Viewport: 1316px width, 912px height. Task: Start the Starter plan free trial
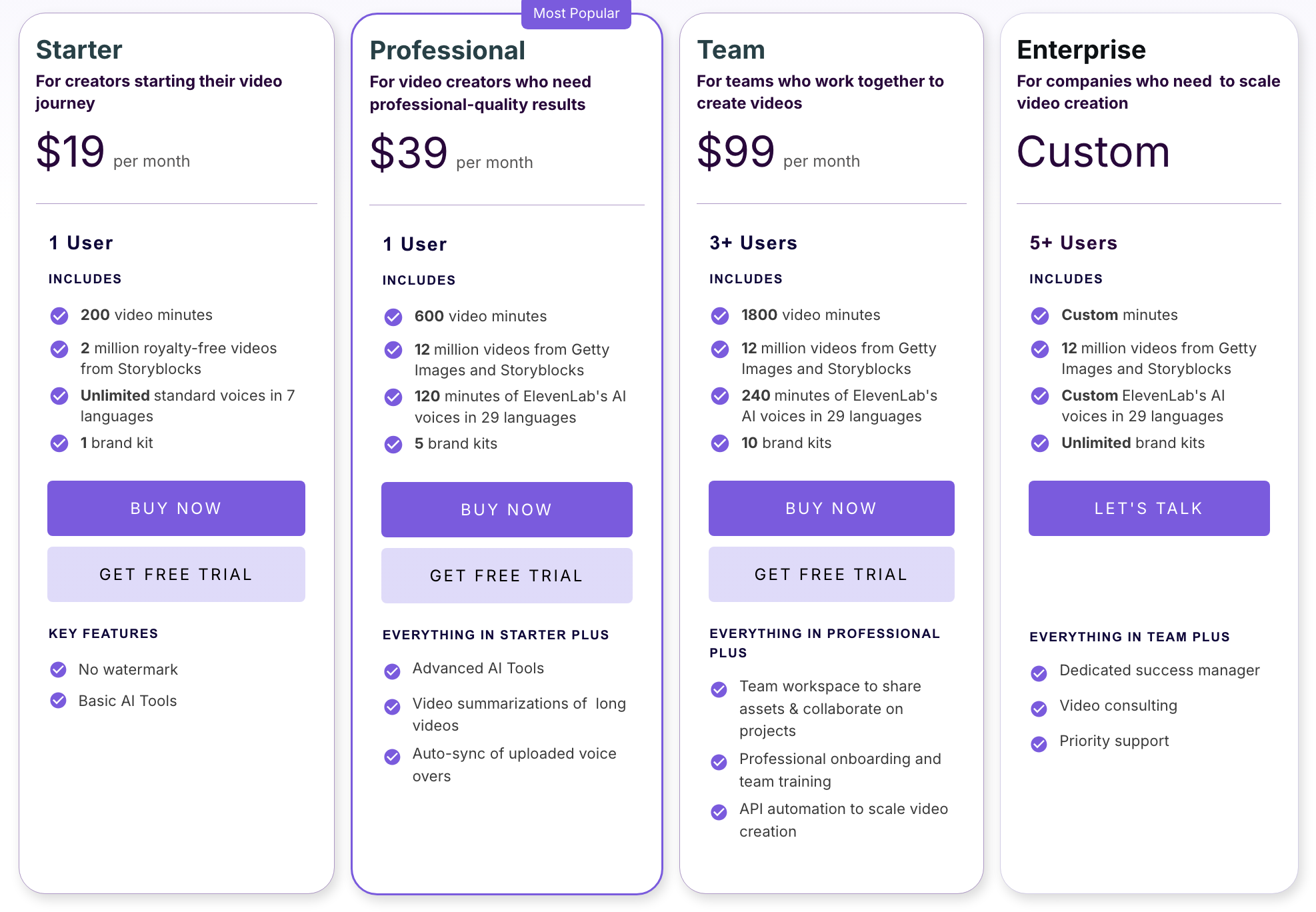pos(176,574)
